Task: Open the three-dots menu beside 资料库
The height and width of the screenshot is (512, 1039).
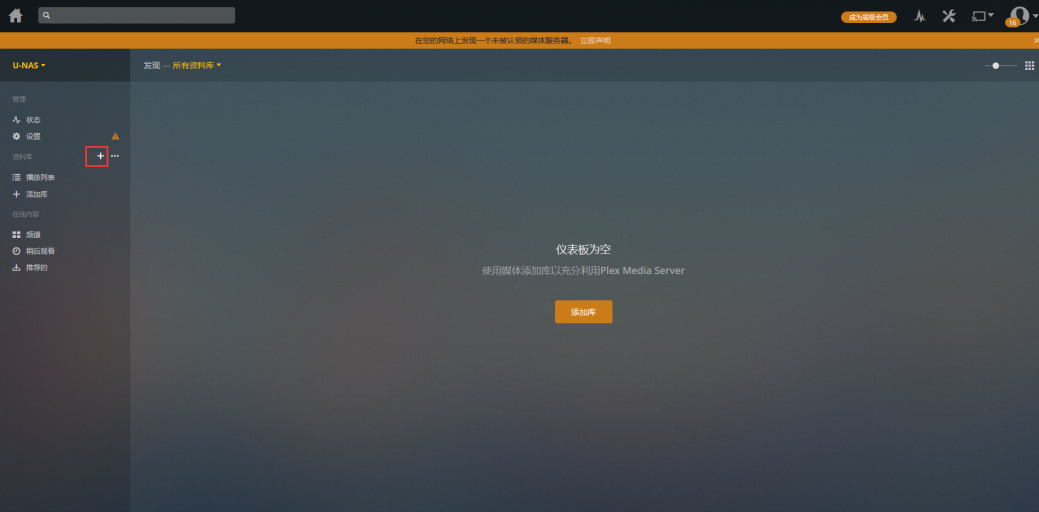Action: coord(115,156)
